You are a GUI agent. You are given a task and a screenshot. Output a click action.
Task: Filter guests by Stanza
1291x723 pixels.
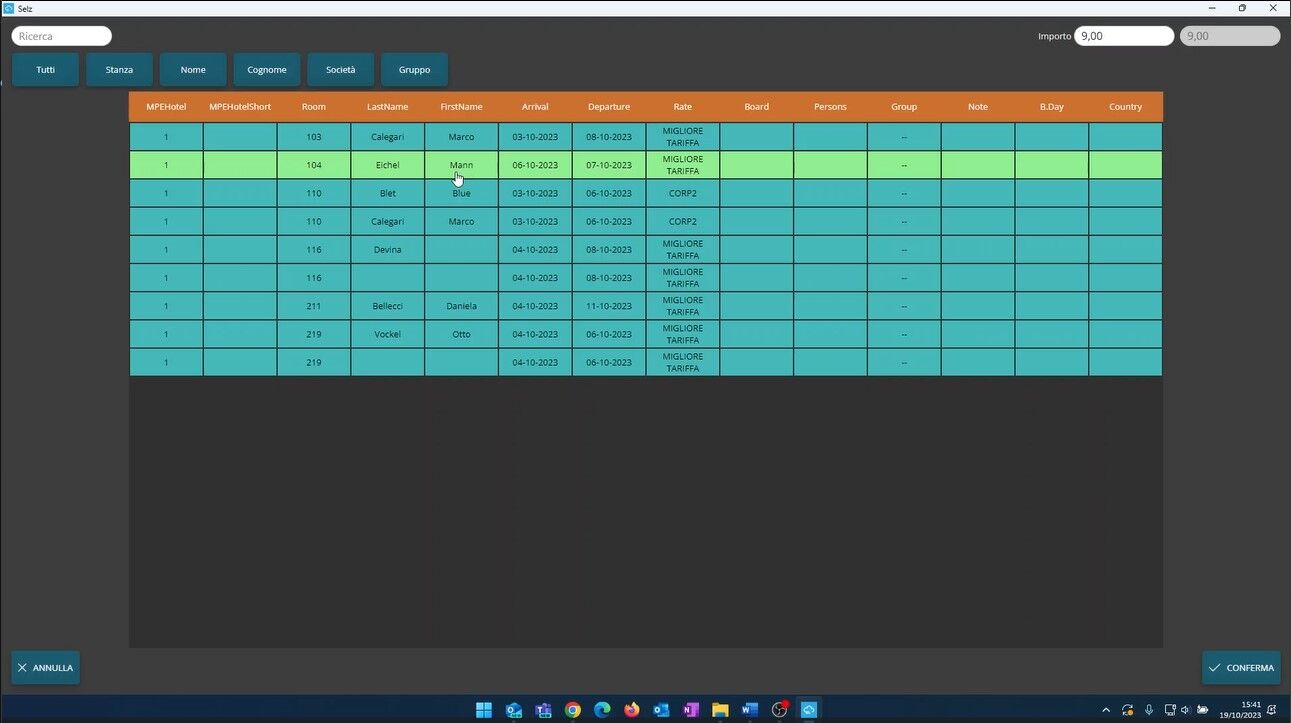[x=119, y=70]
